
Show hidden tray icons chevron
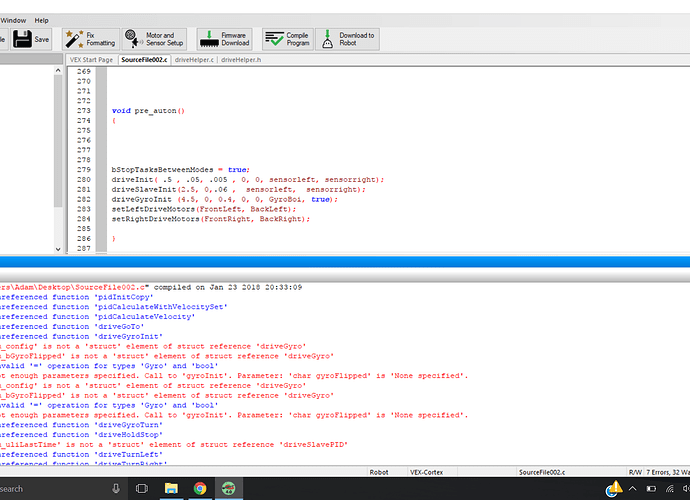[632, 489]
